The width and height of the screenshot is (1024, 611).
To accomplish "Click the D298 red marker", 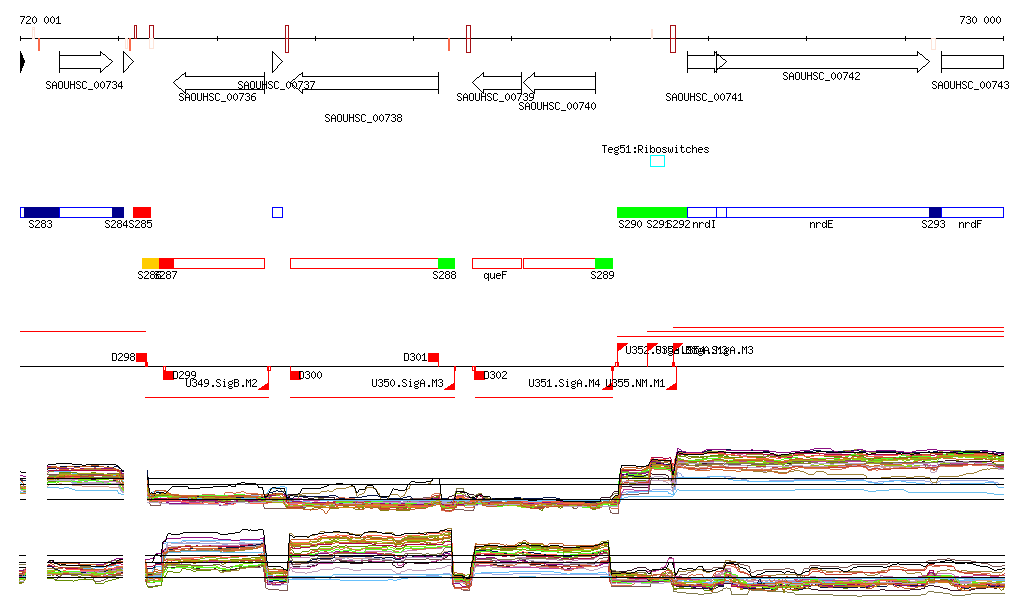I will coord(141,357).
